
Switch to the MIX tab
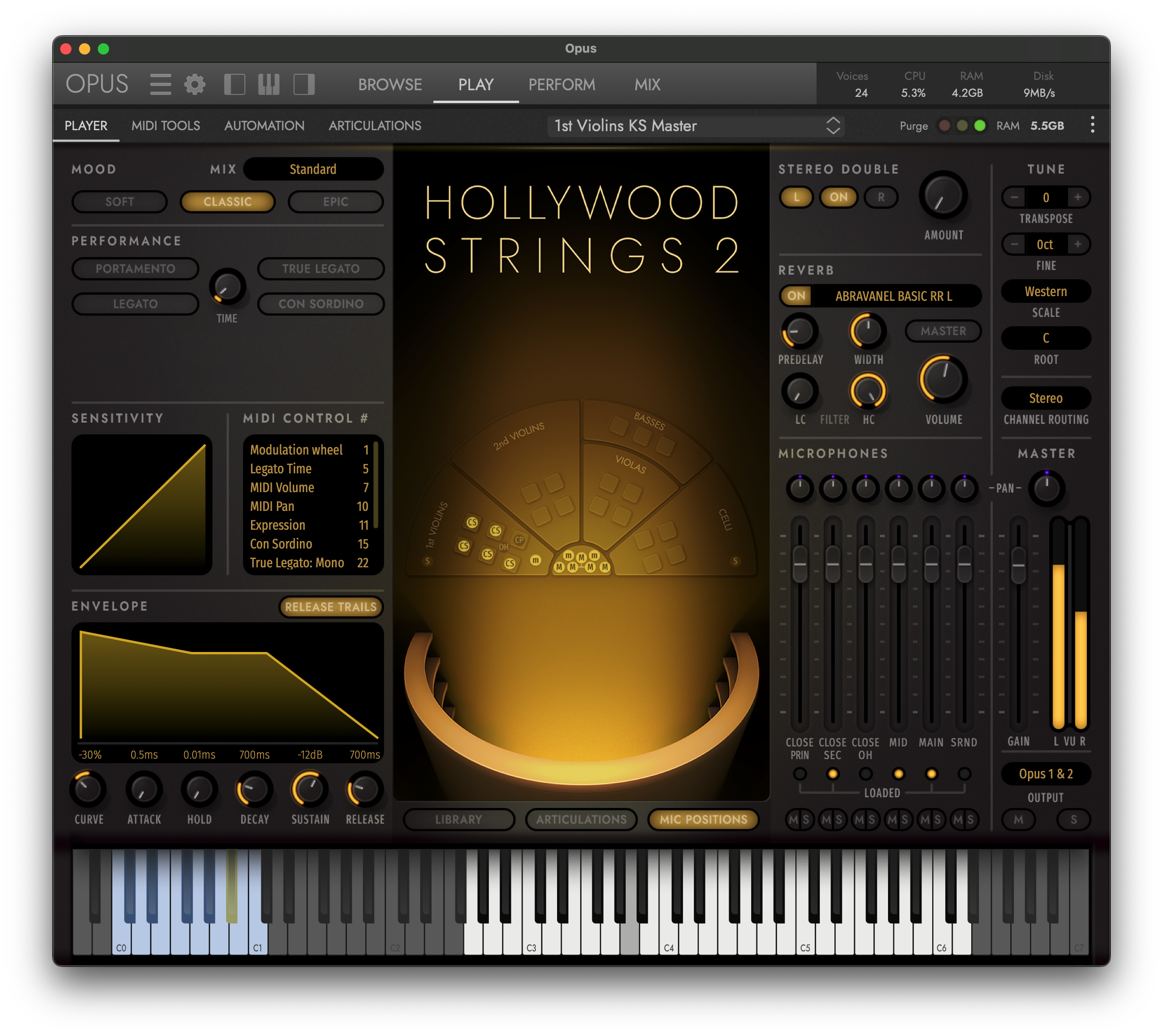(647, 85)
